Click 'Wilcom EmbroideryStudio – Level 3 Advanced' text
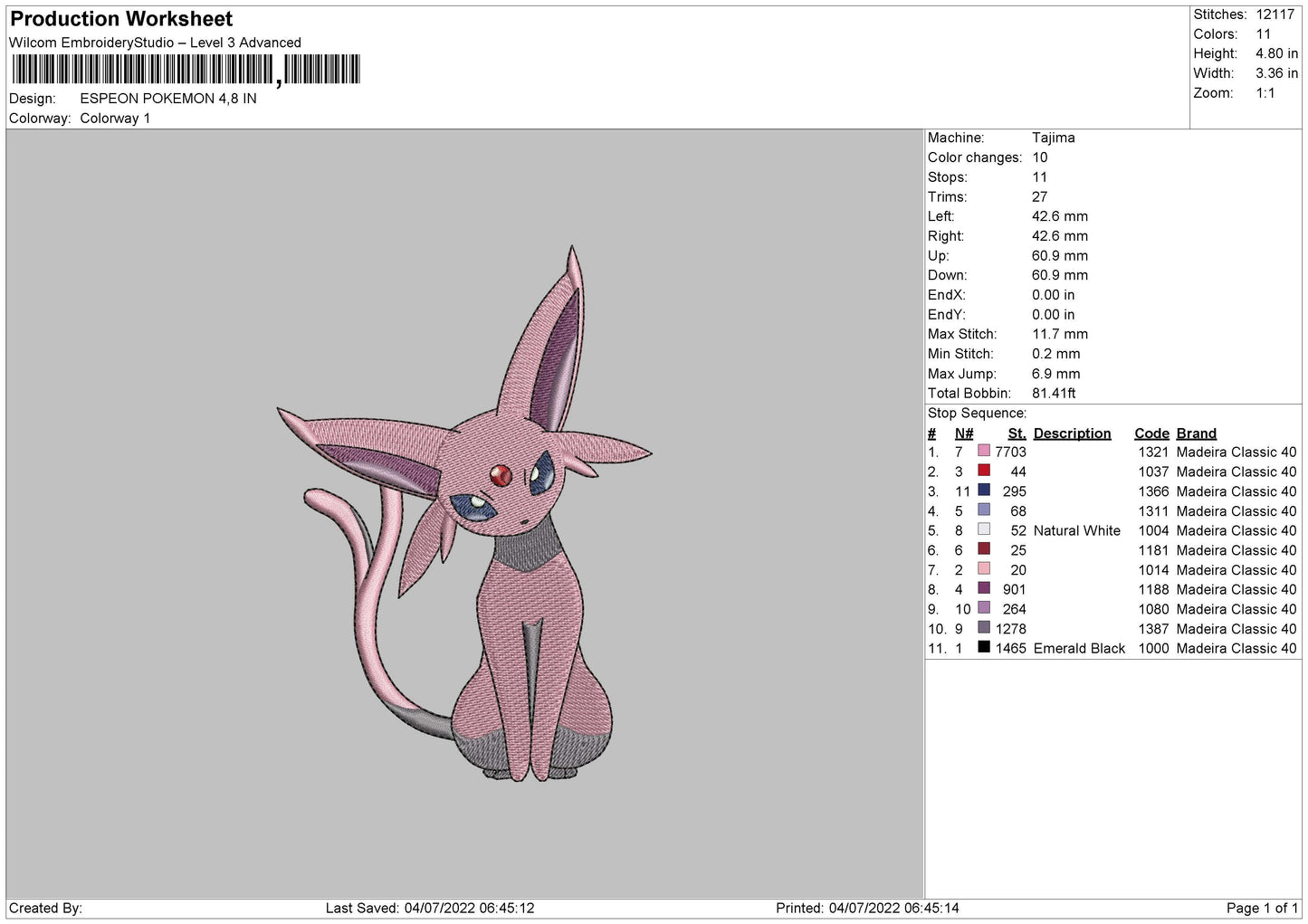The image size is (1308, 924). point(155,43)
